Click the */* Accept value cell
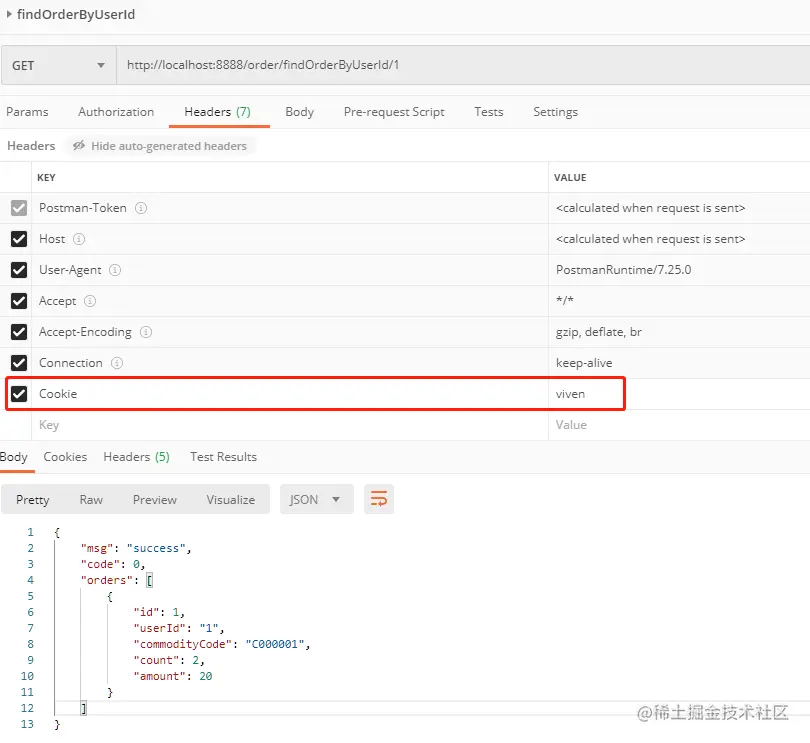This screenshot has height=743, width=810. pos(679,301)
